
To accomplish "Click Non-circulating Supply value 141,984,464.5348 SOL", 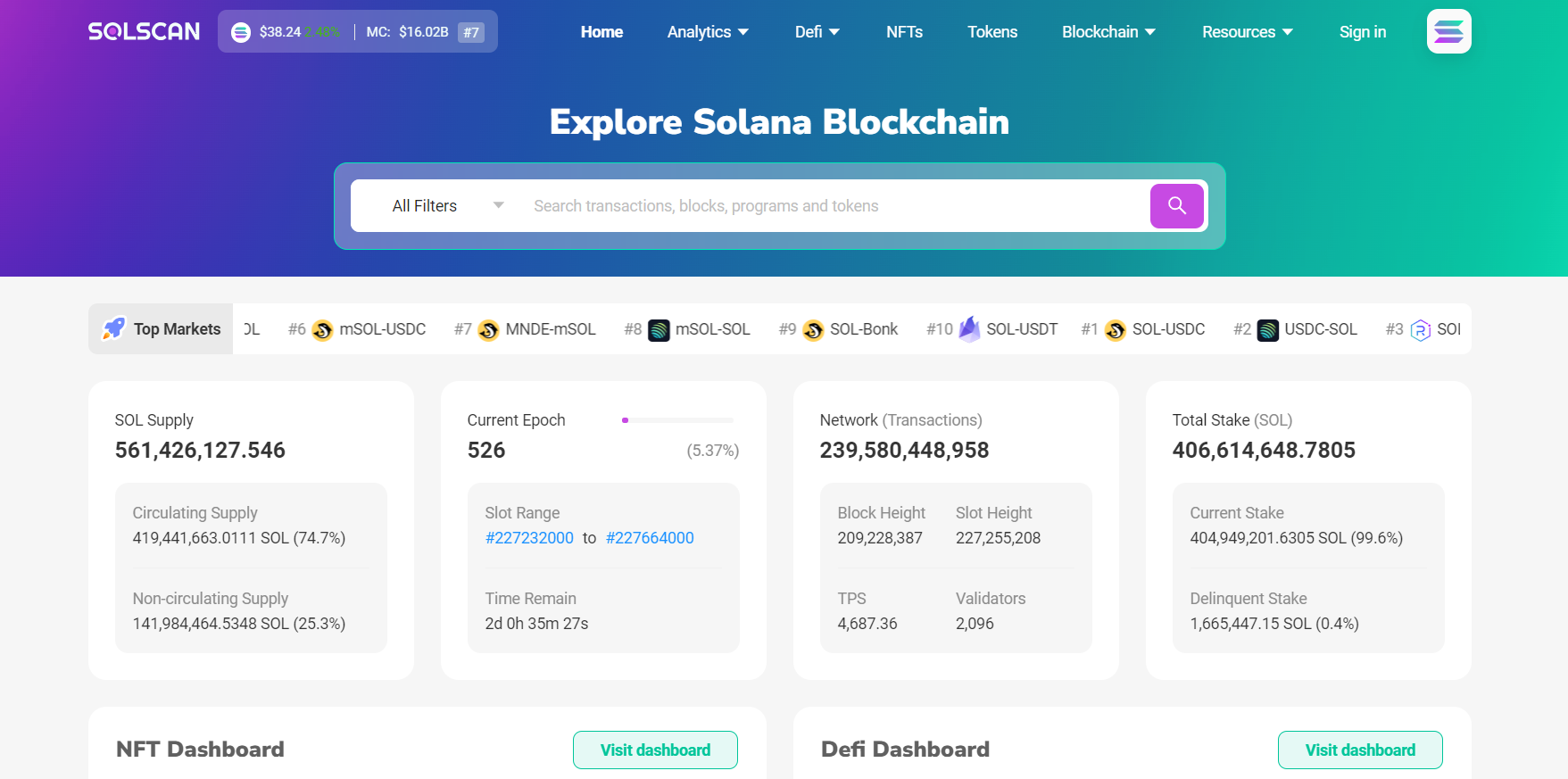I will click(239, 624).
